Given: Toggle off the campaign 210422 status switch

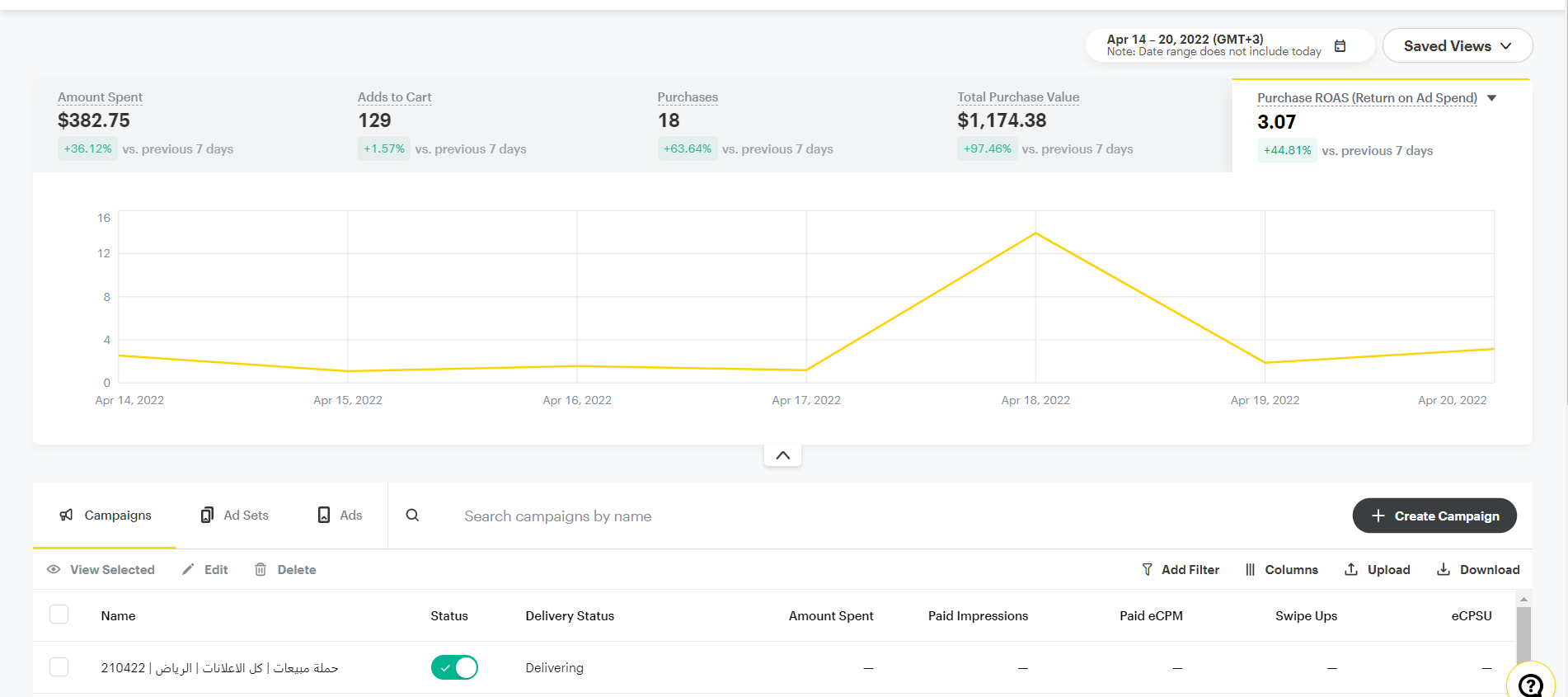Looking at the screenshot, I should 454,667.
